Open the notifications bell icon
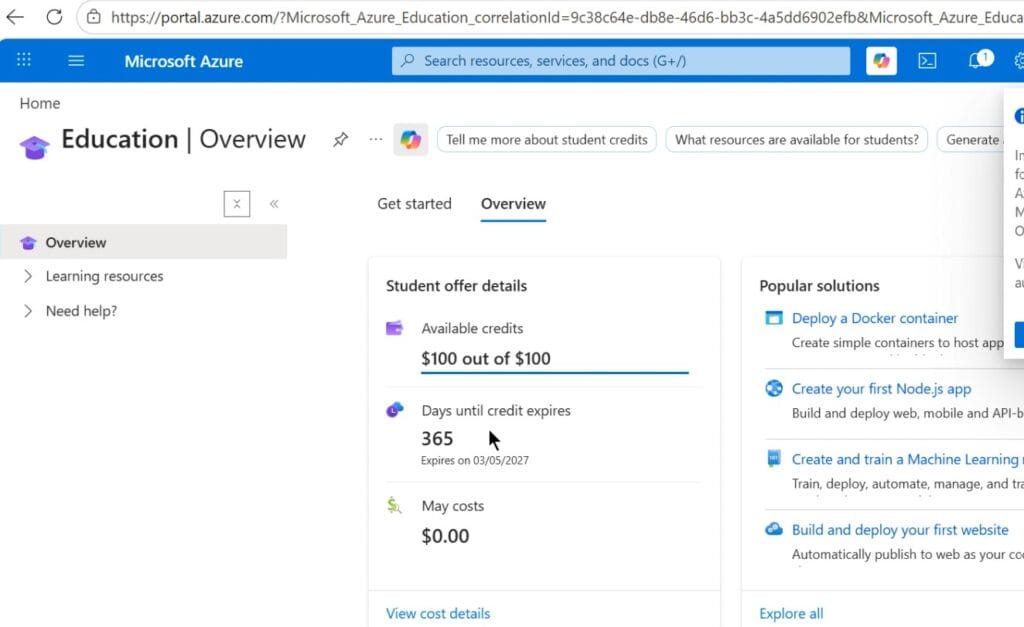 [975, 61]
